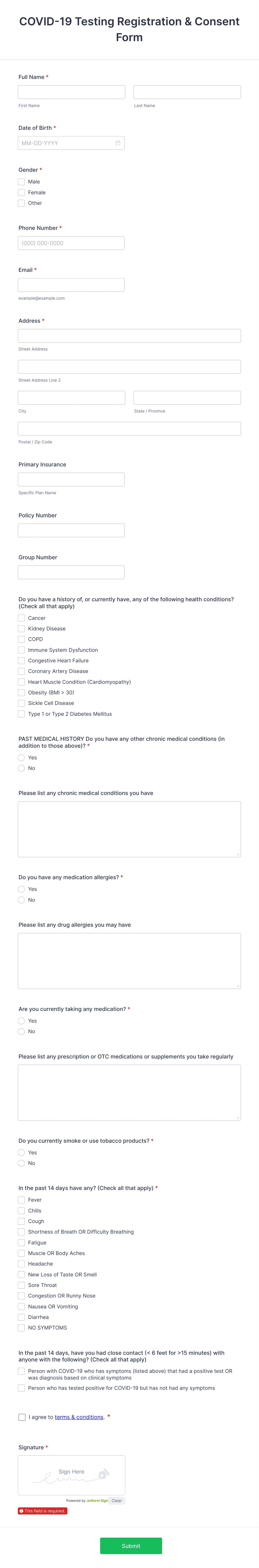Viewport: 259px width, 1568px height.
Task: Select Yes for medication allergies
Action: [x=21, y=889]
